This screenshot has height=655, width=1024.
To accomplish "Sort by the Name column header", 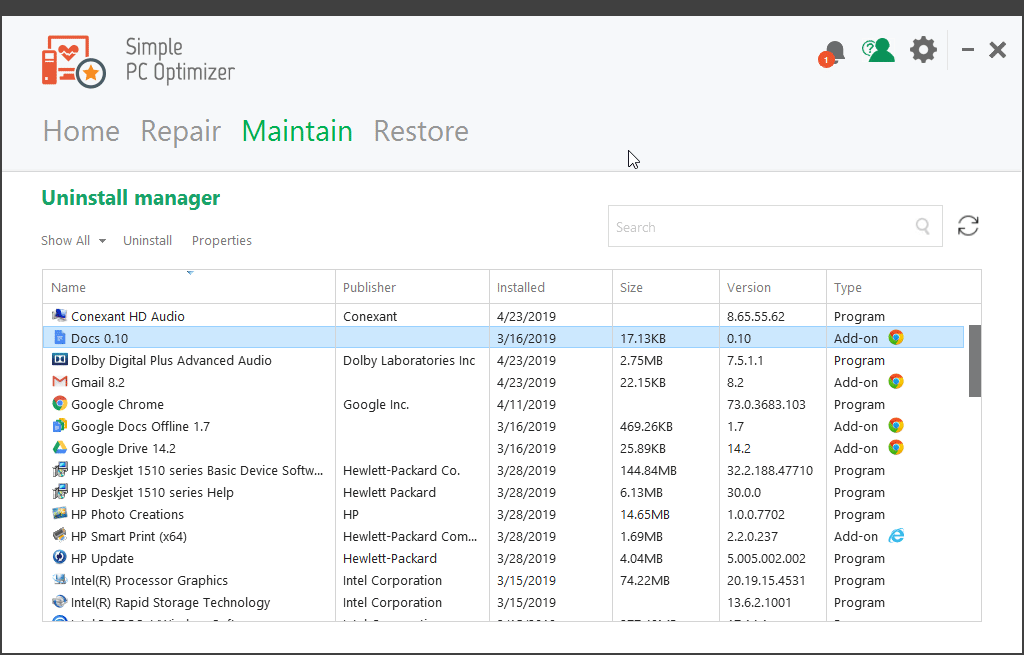I will [189, 287].
